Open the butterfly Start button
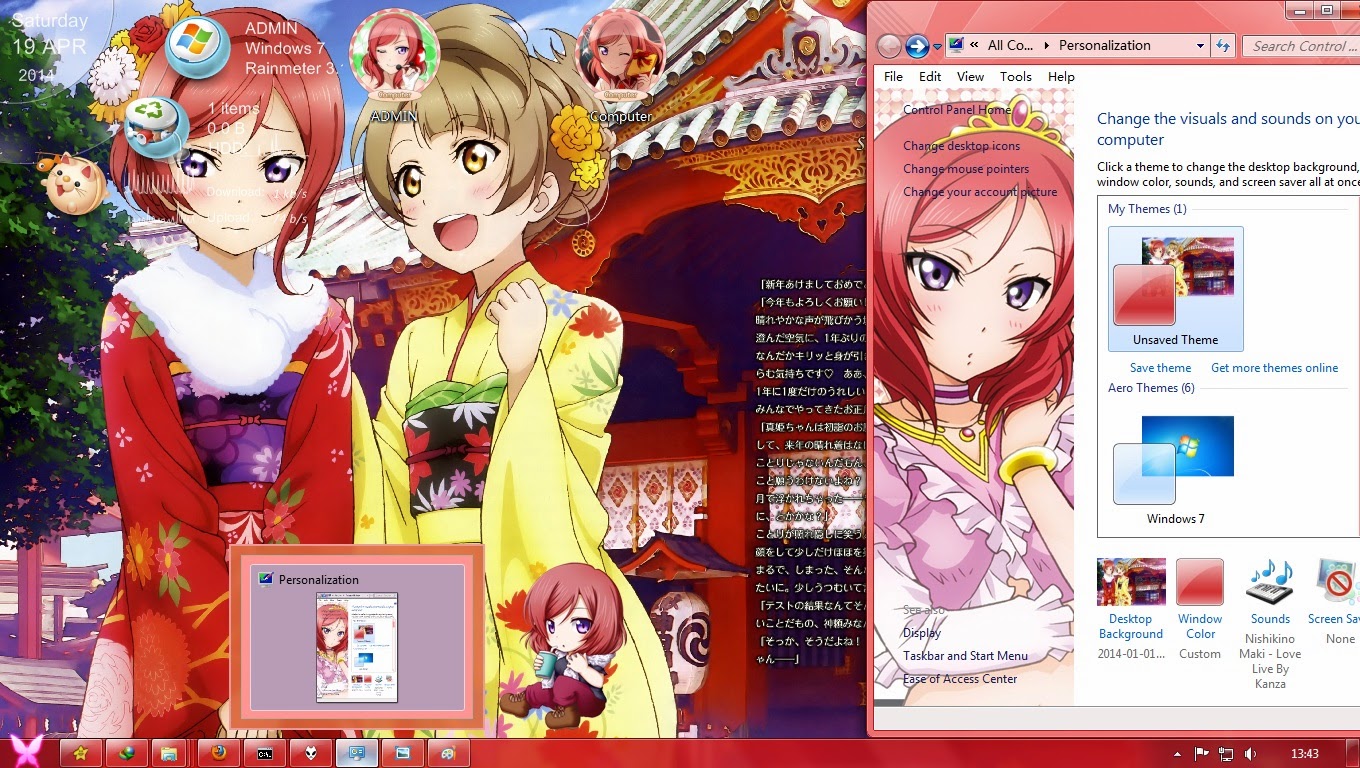Viewport: 1360px width, 768px height. pos(26,752)
